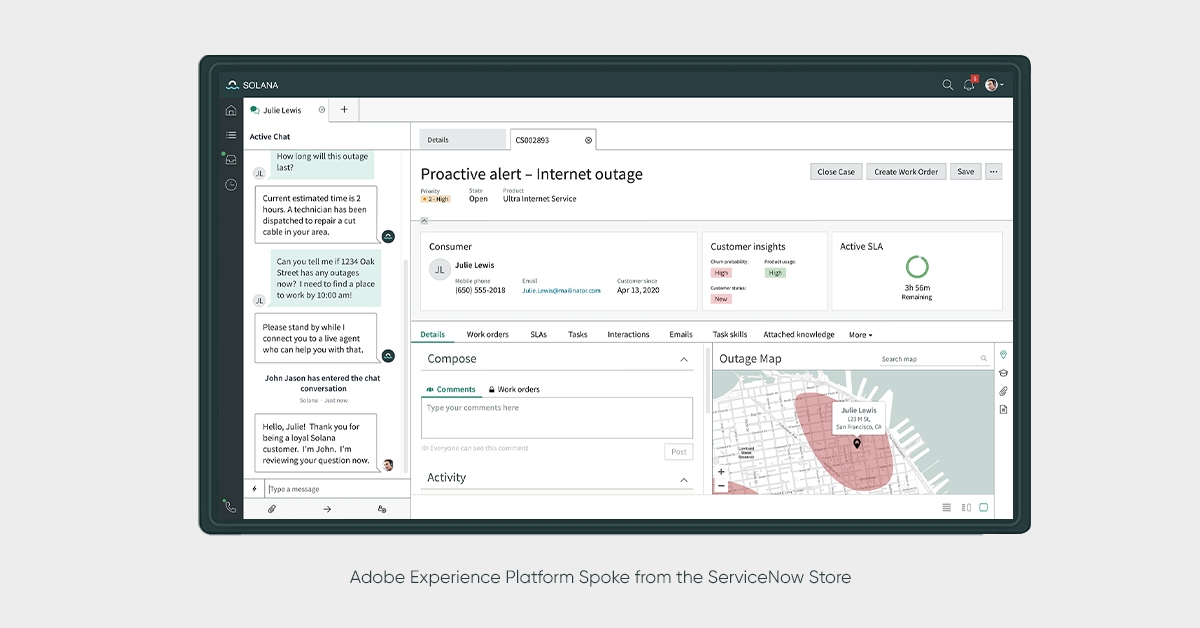Open the Task skills tab

(730, 334)
